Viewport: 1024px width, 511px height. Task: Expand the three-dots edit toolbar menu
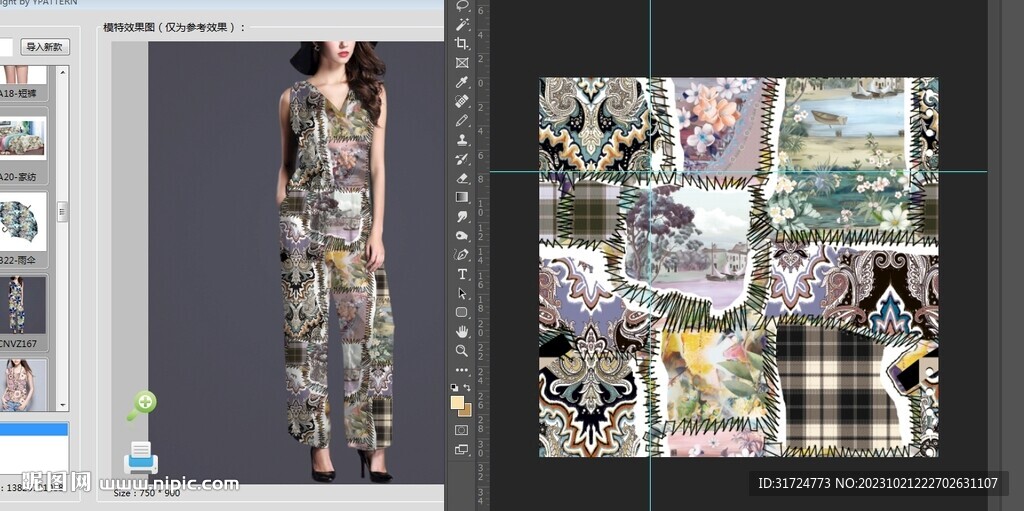462,370
